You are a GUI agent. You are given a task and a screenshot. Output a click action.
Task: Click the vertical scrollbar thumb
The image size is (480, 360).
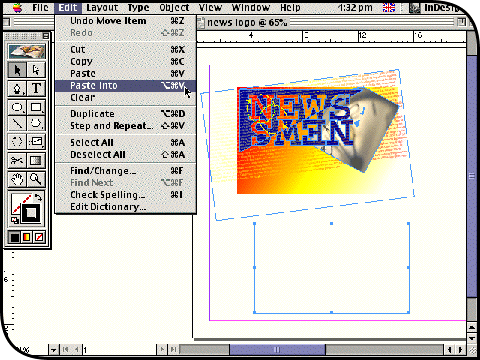click(472, 176)
